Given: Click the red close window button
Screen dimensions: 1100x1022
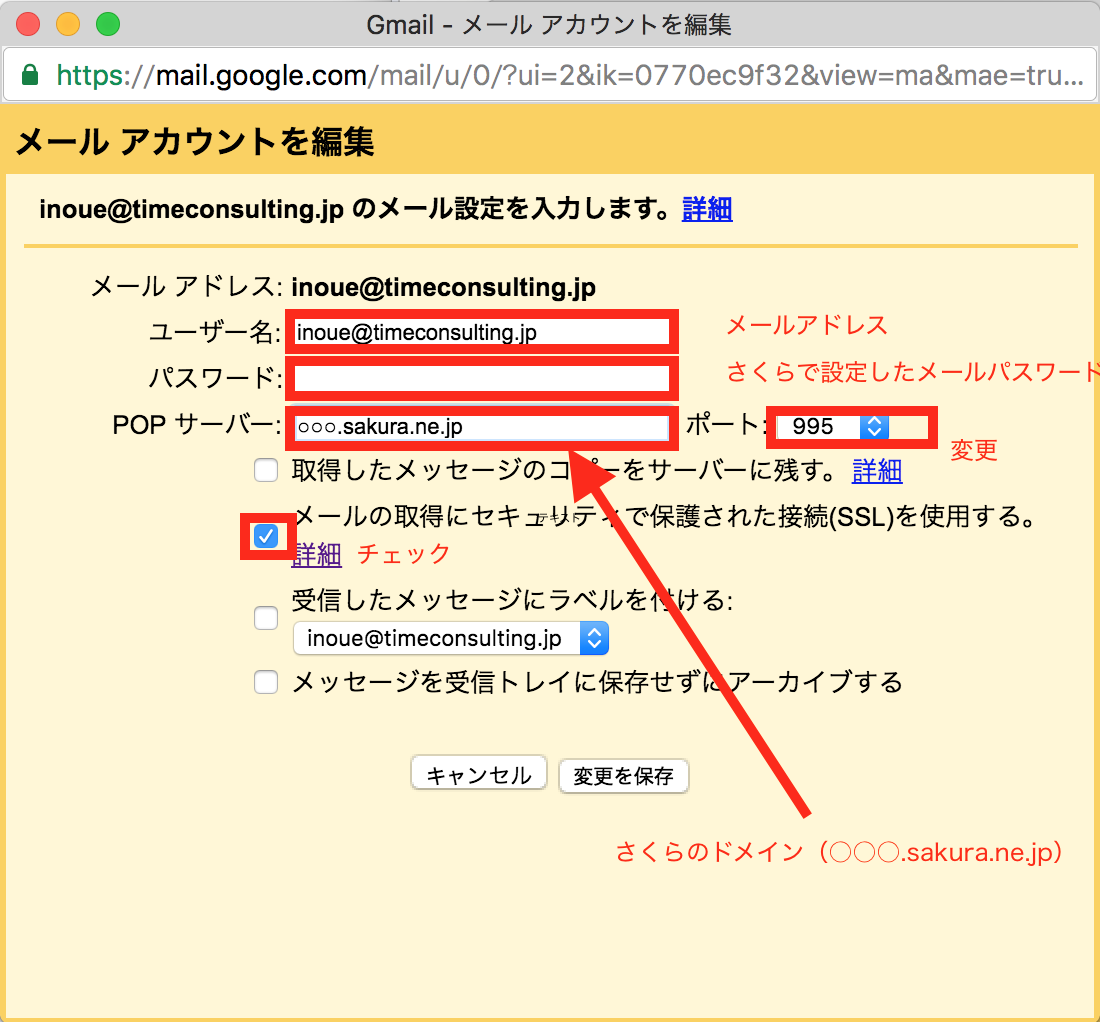Looking at the screenshot, I should point(29,24).
